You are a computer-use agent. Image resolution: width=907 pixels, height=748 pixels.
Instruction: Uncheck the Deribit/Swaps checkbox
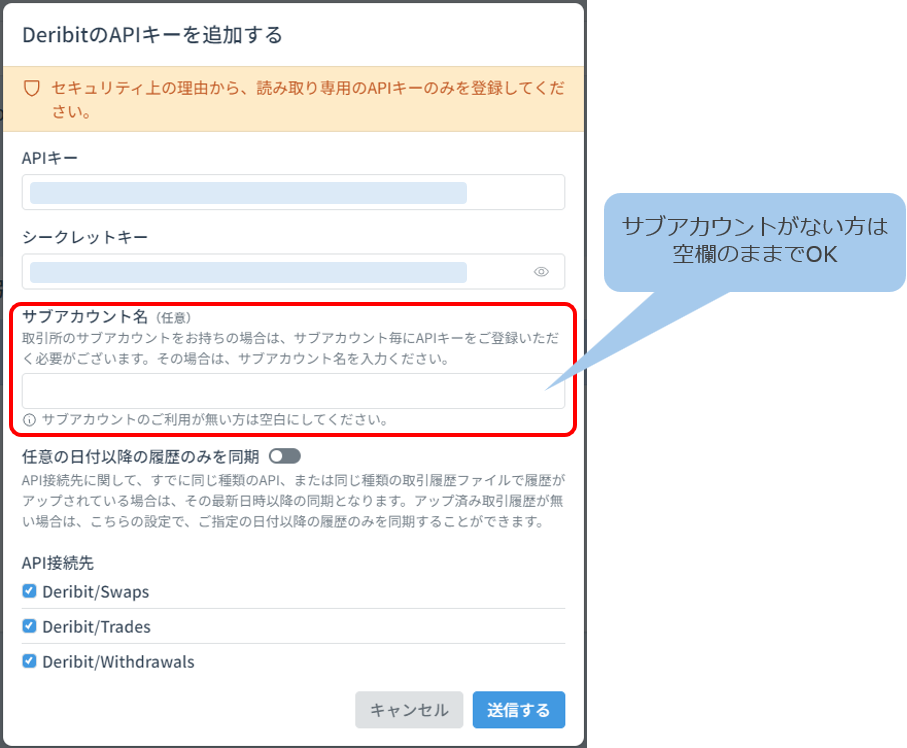(29, 591)
